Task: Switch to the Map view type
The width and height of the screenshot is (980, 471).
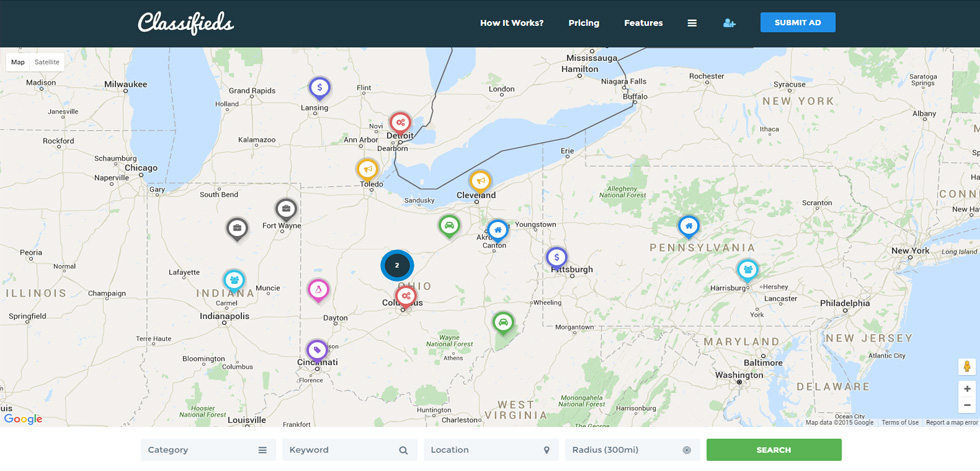Action: pyautogui.click(x=18, y=62)
